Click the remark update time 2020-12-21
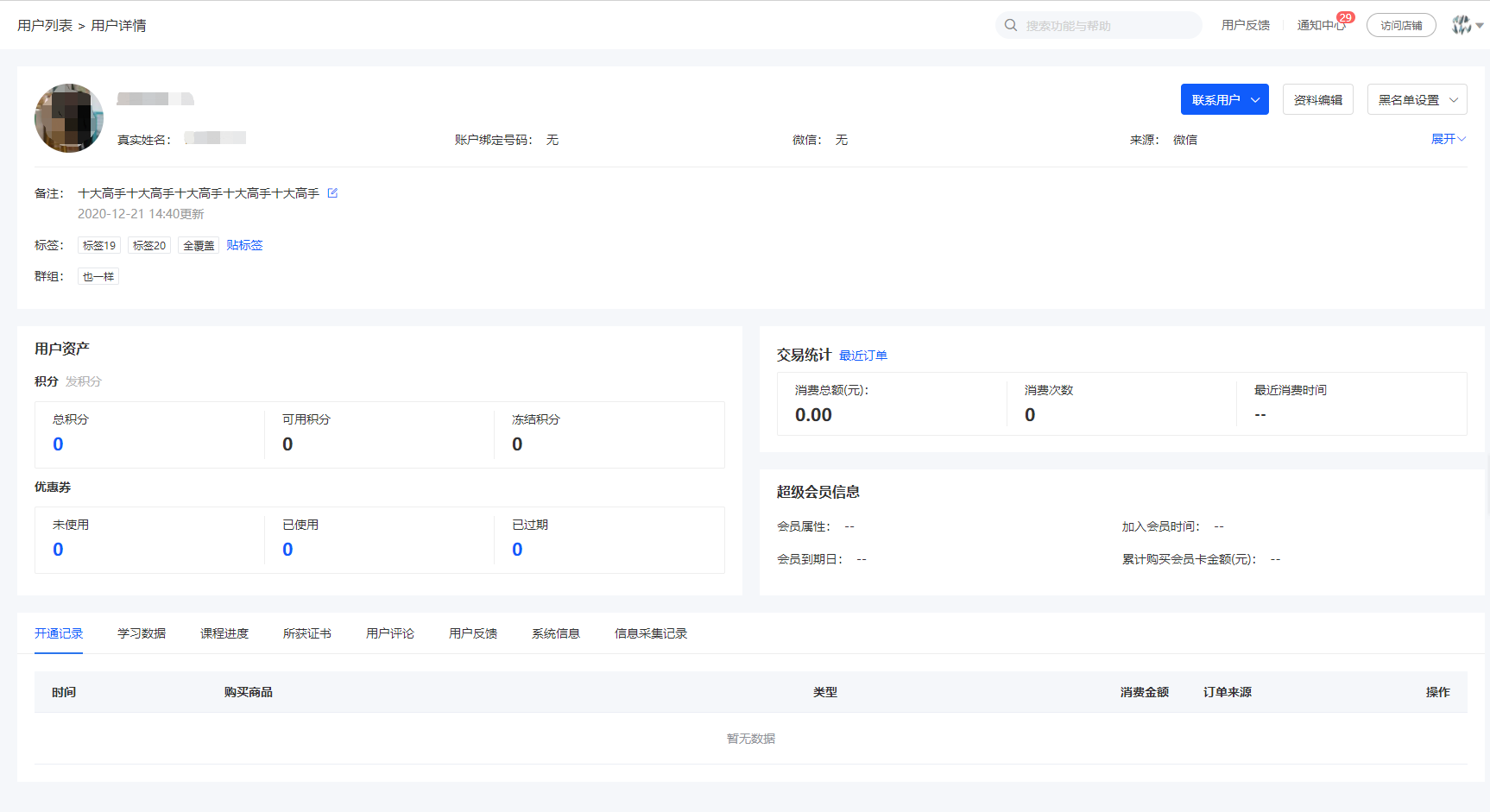This screenshot has height=812, width=1490. (141, 214)
